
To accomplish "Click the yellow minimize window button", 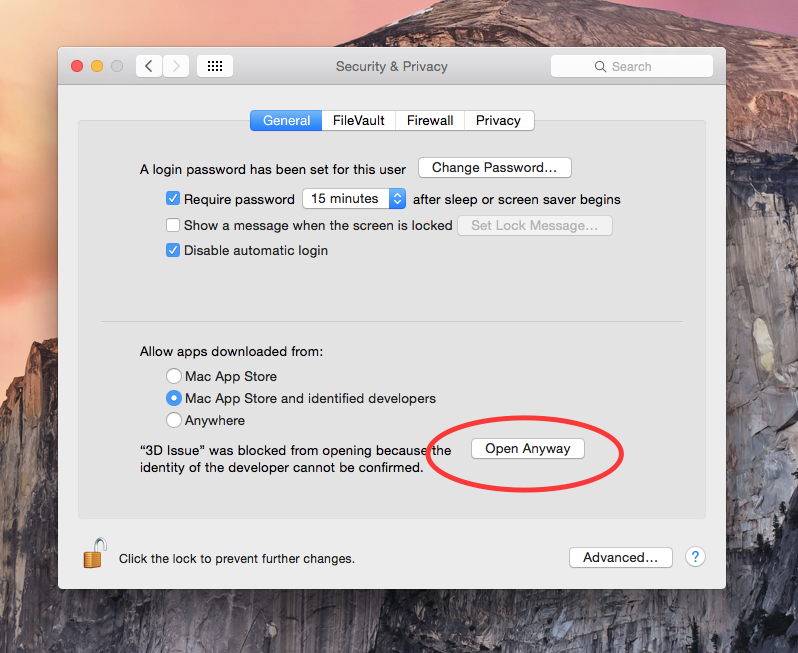I will [x=97, y=66].
